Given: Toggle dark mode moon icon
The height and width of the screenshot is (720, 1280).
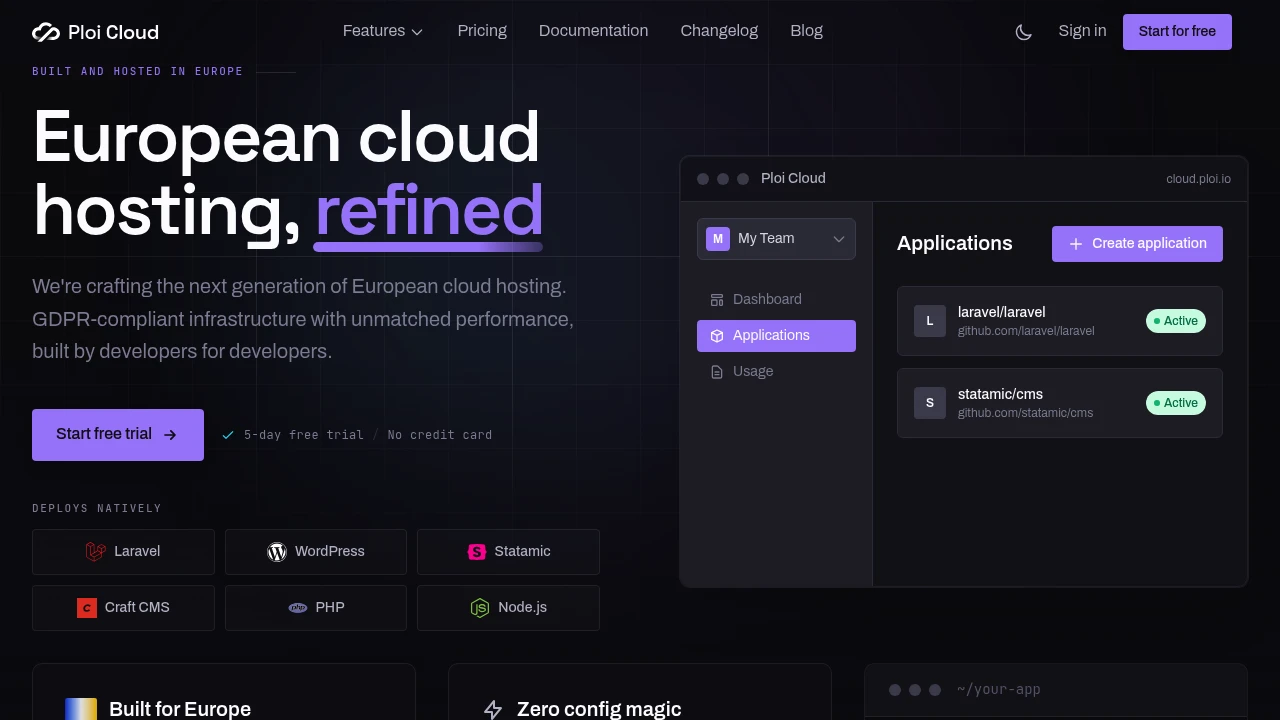Looking at the screenshot, I should (x=1024, y=32).
